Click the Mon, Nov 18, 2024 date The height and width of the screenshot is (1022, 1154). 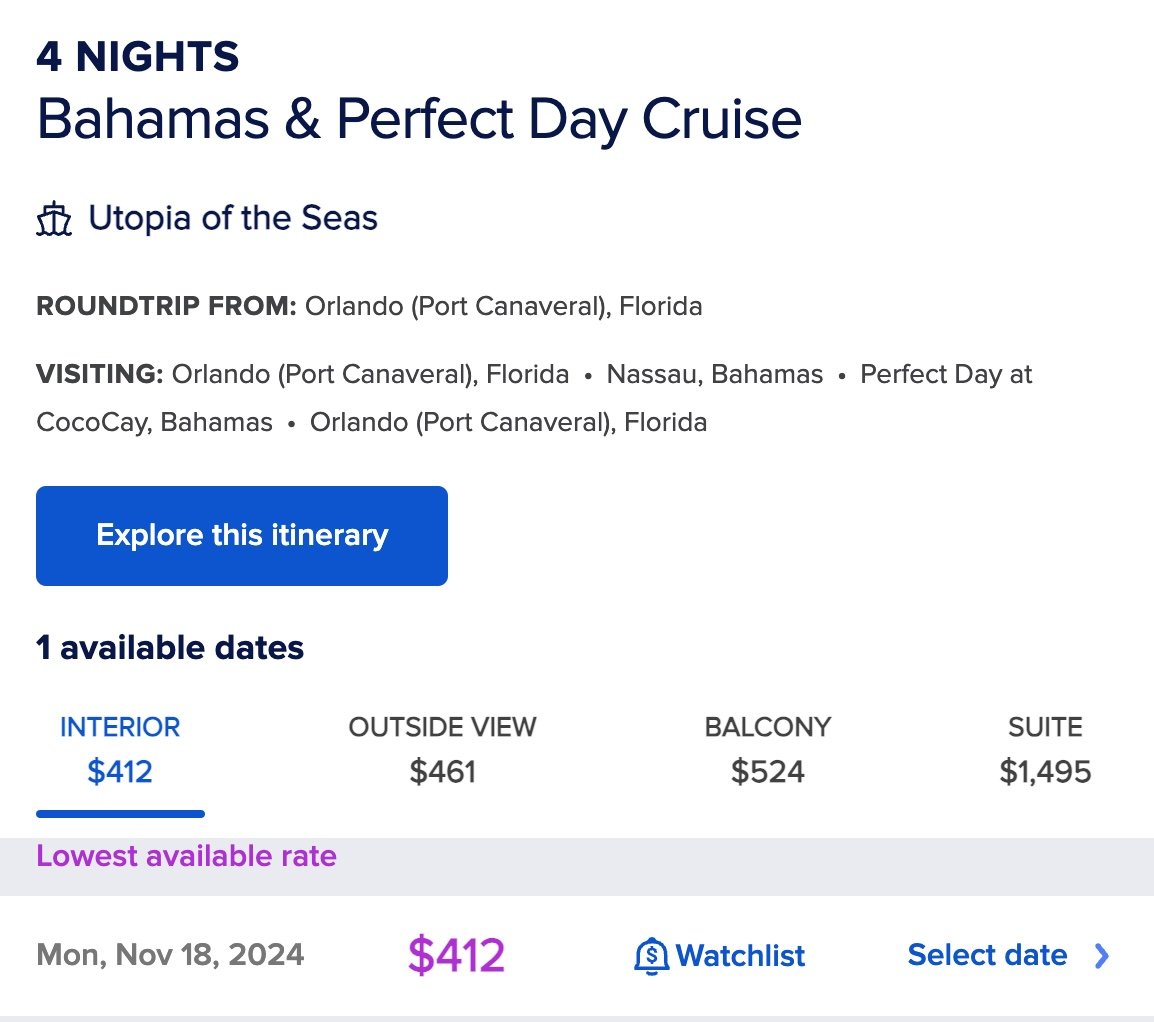click(x=170, y=955)
